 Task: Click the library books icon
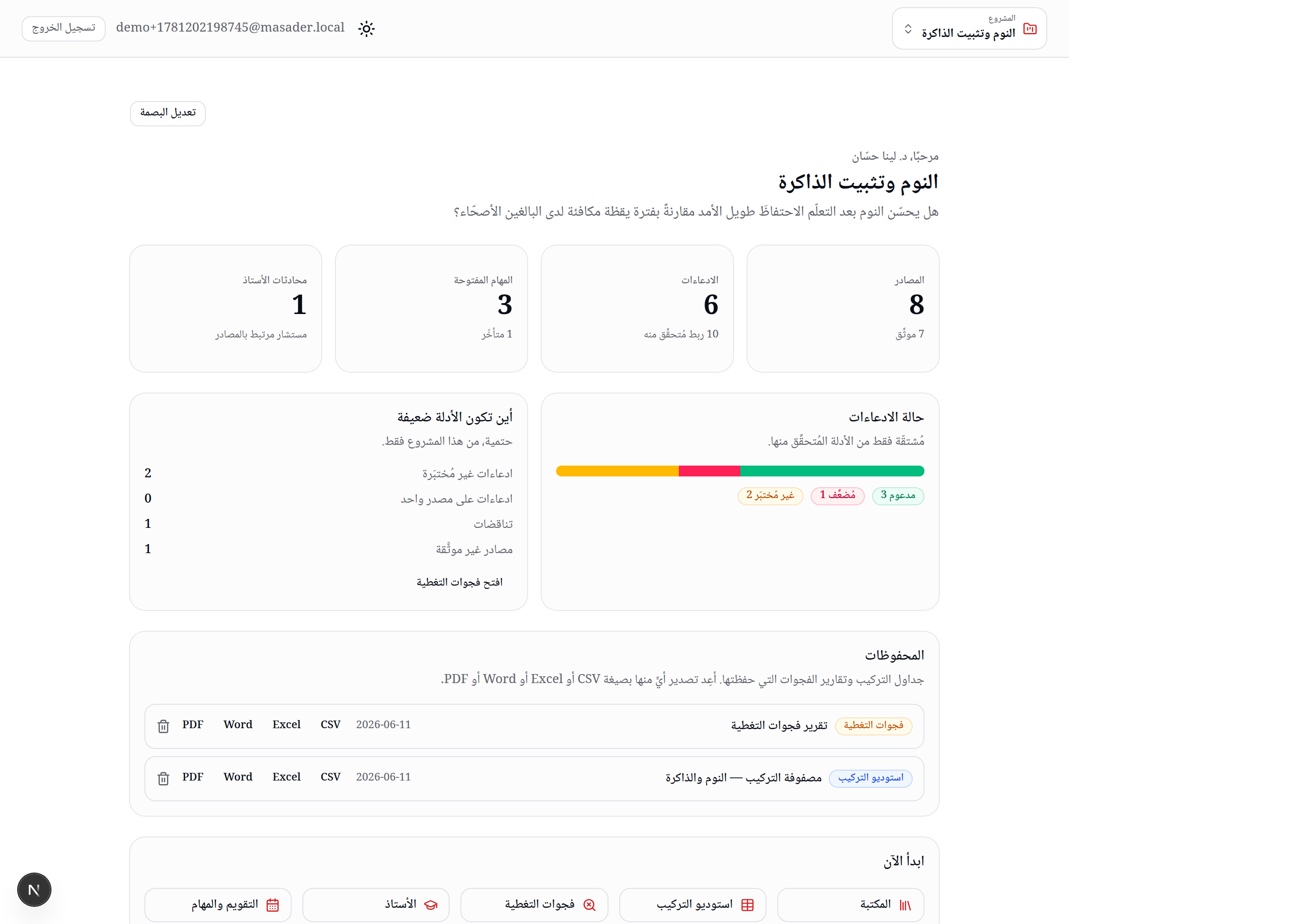[905, 905]
